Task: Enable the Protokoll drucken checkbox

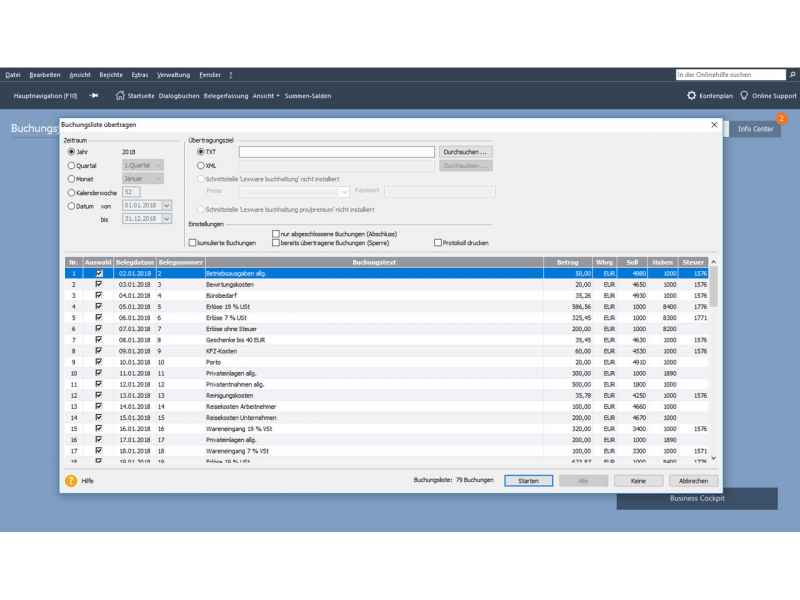Action: (438, 243)
